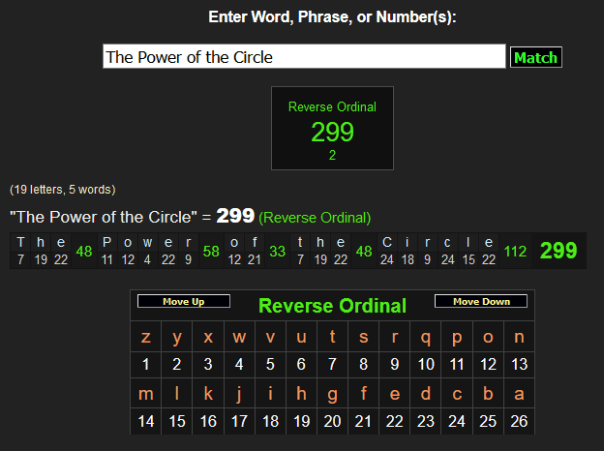Click the large green 299 breakdown total
604x451 pixels.
(558, 251)
